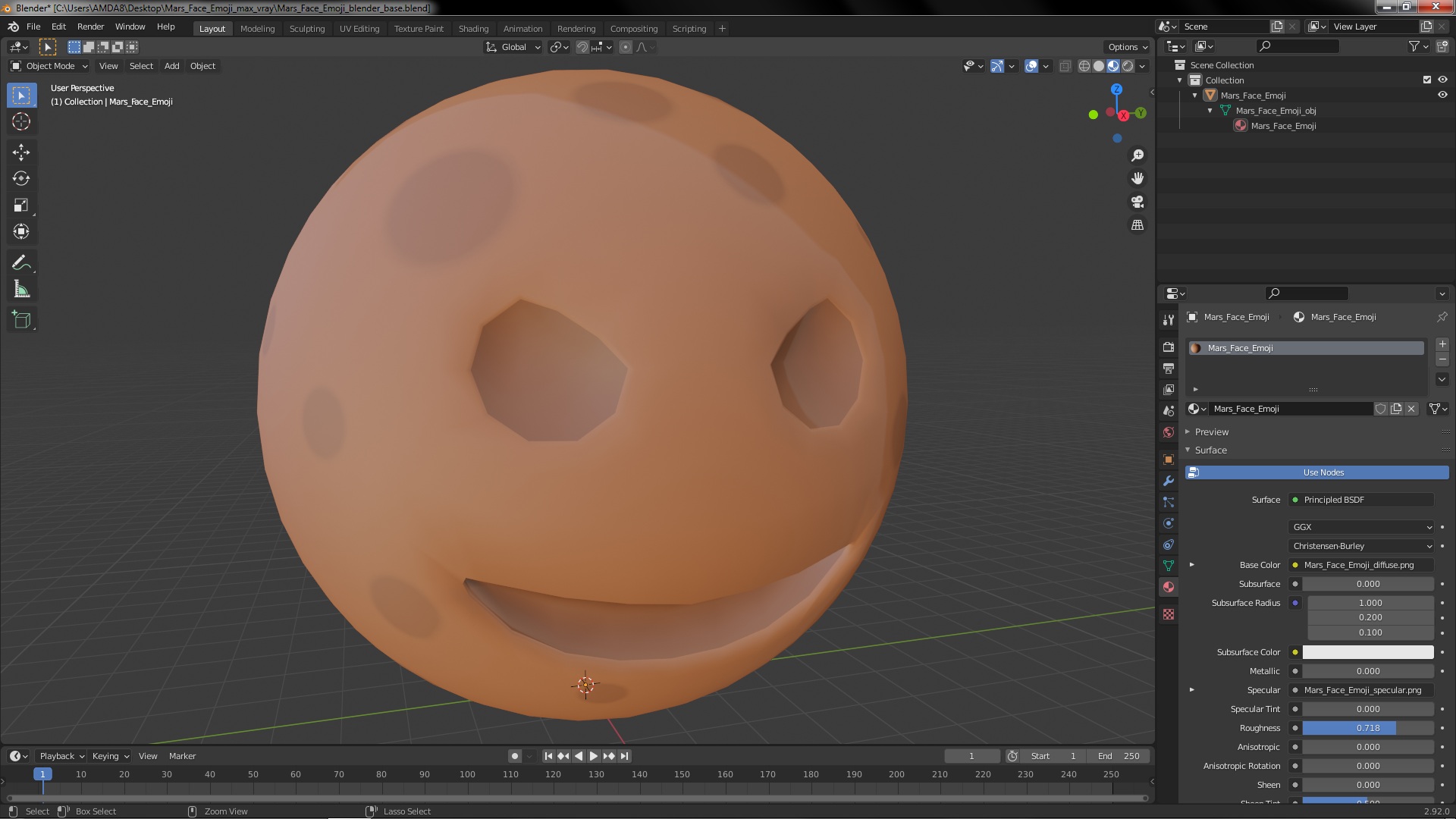
Task: Toggle snapping magnet icon
Action: click(582, 47)
